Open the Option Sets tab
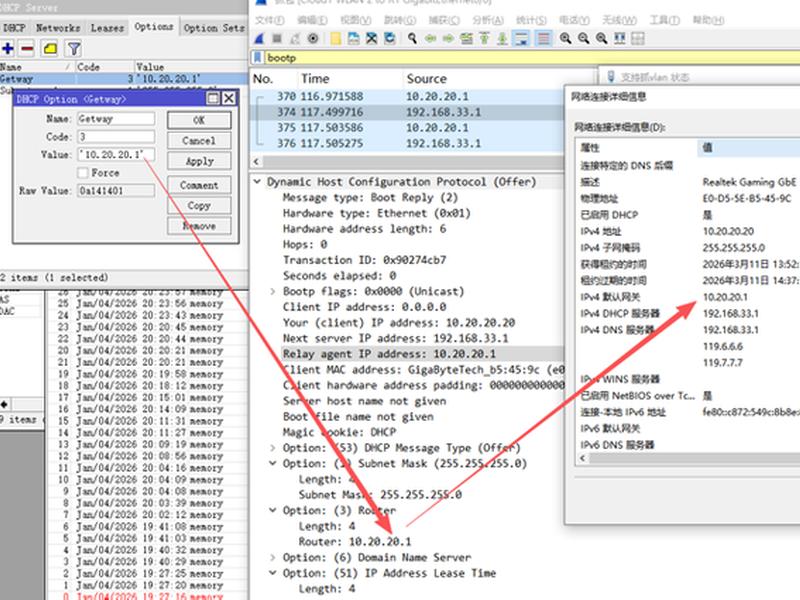 pyautogui.click(x=214, y=28)
